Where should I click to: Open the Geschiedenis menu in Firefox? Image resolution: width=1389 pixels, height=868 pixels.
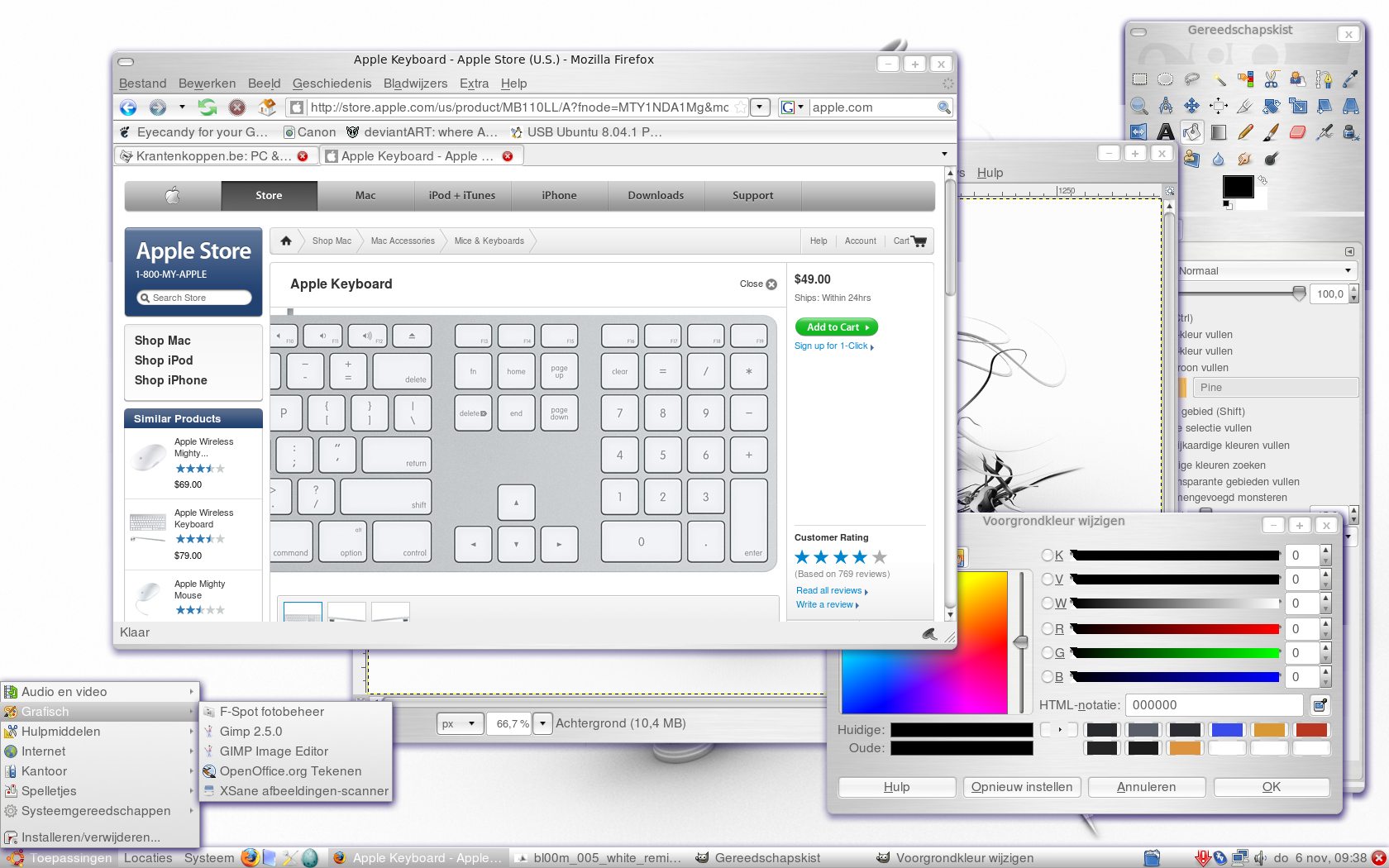click(332, 83)
